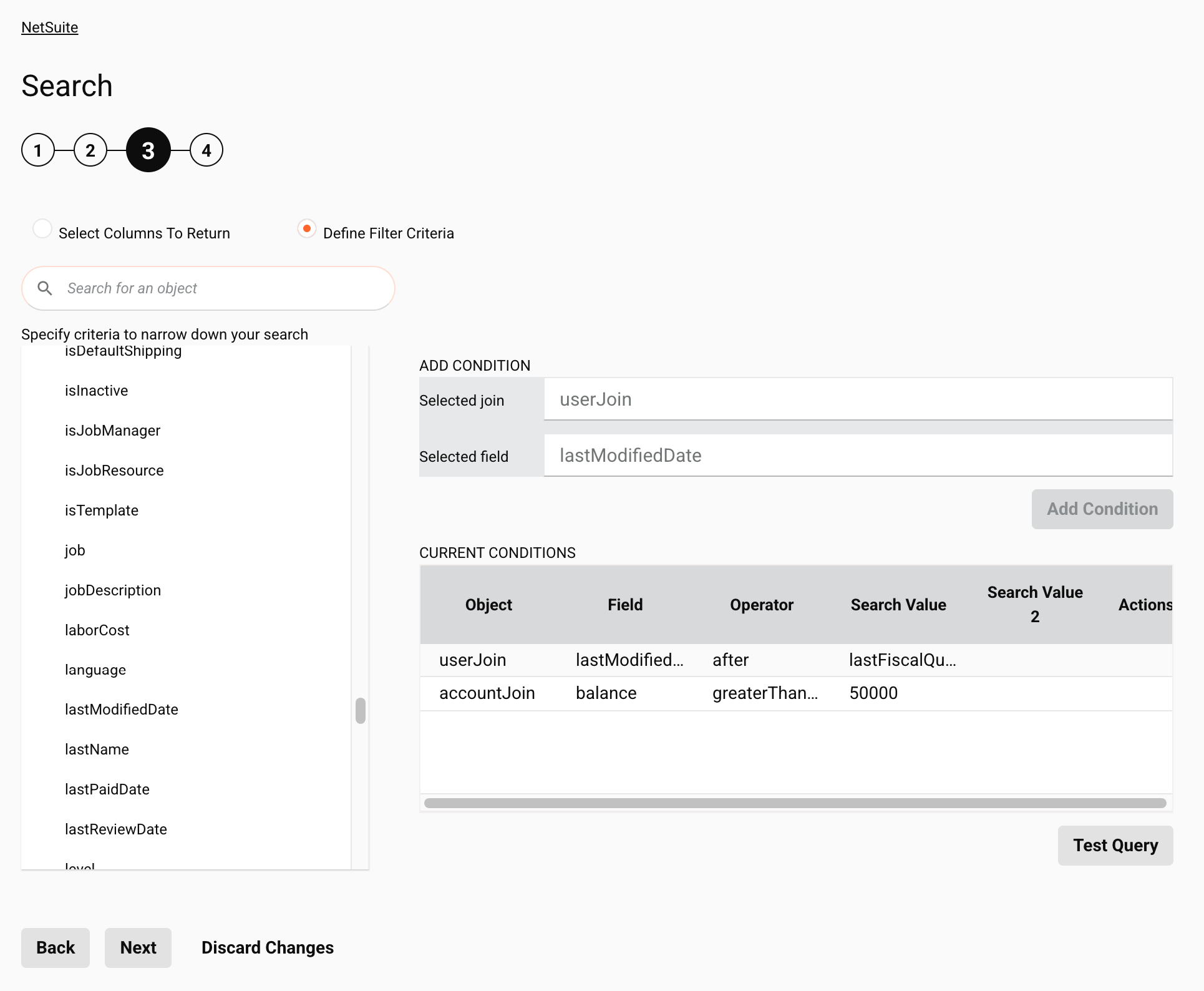
Task: Pick the laborCost field from the list
Action: [x=97, y=630]
